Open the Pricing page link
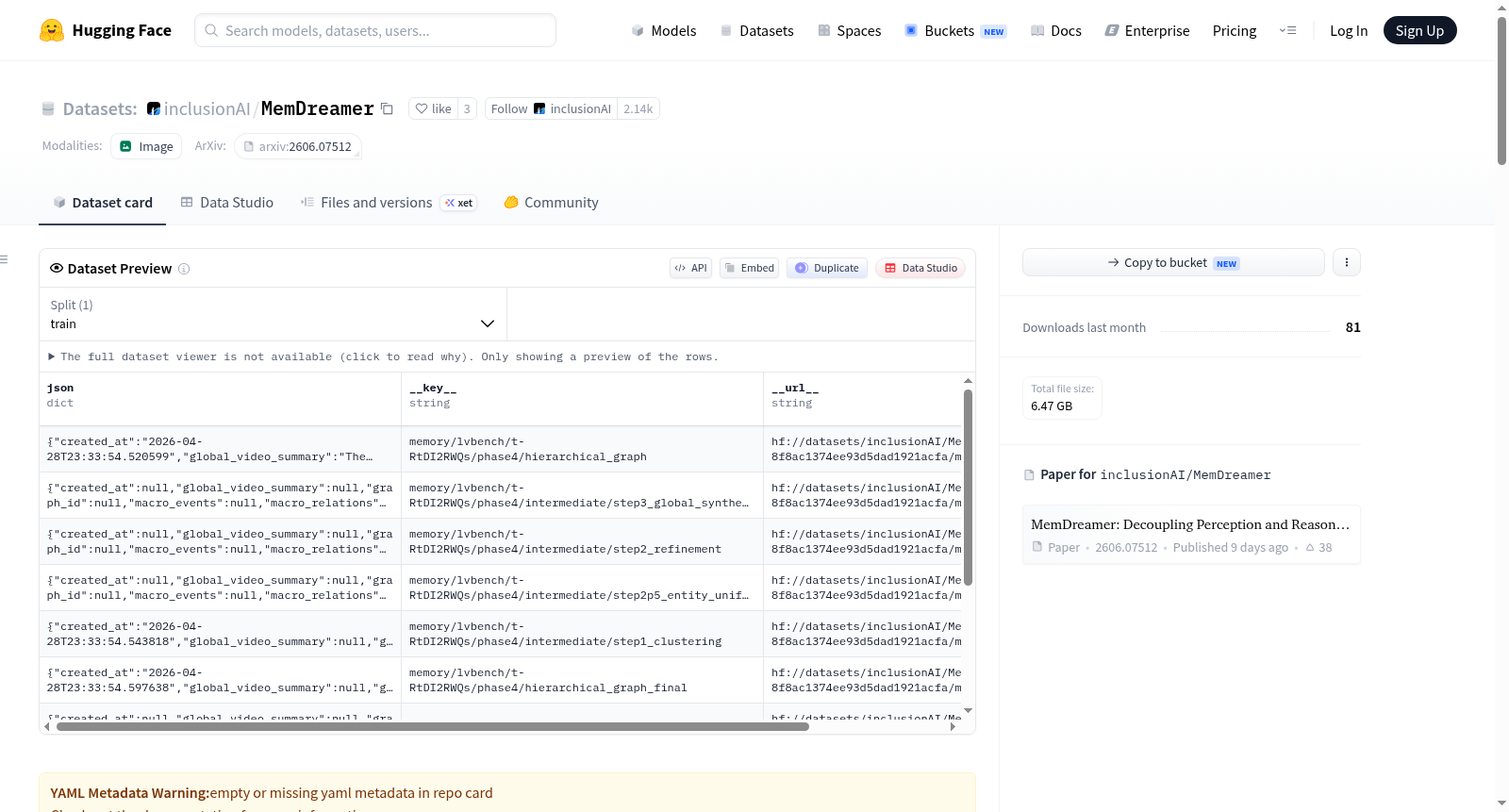This screenshot has height=812, width=1509. pyautogui.click(x=1235, y=31)
